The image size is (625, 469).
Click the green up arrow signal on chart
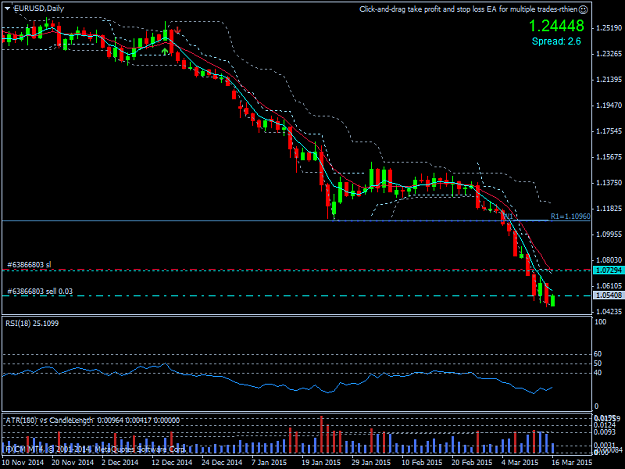tap(165, 52)
